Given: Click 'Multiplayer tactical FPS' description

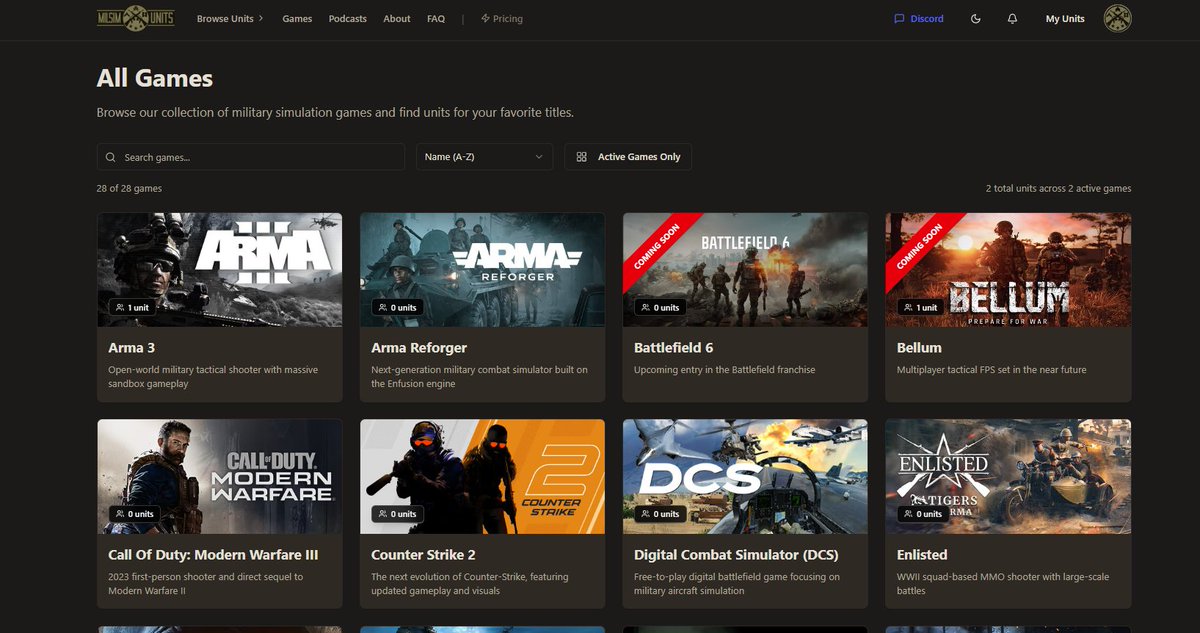Looking at the screenshot, I should click(x=992, y=370).
